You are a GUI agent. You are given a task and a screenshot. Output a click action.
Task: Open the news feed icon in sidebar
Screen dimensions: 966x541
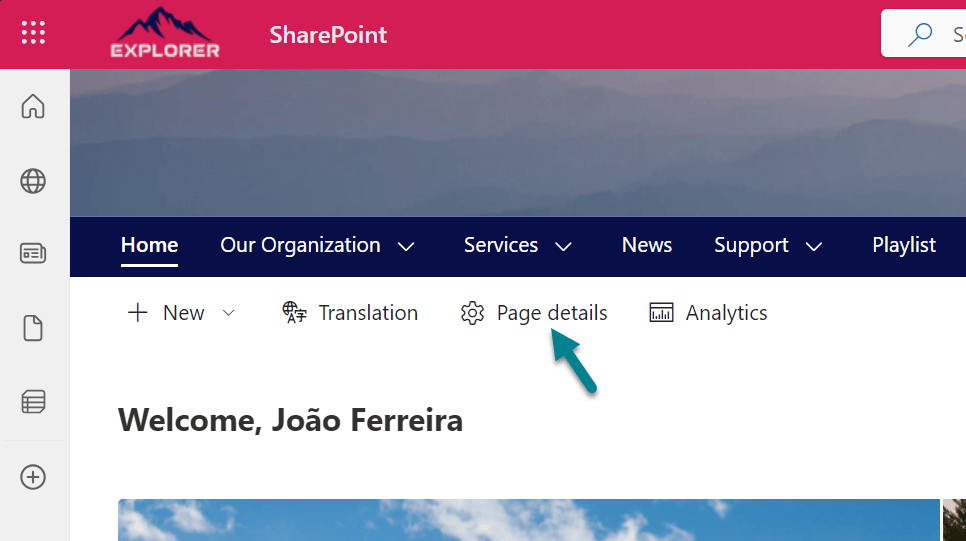coord(33,254)
